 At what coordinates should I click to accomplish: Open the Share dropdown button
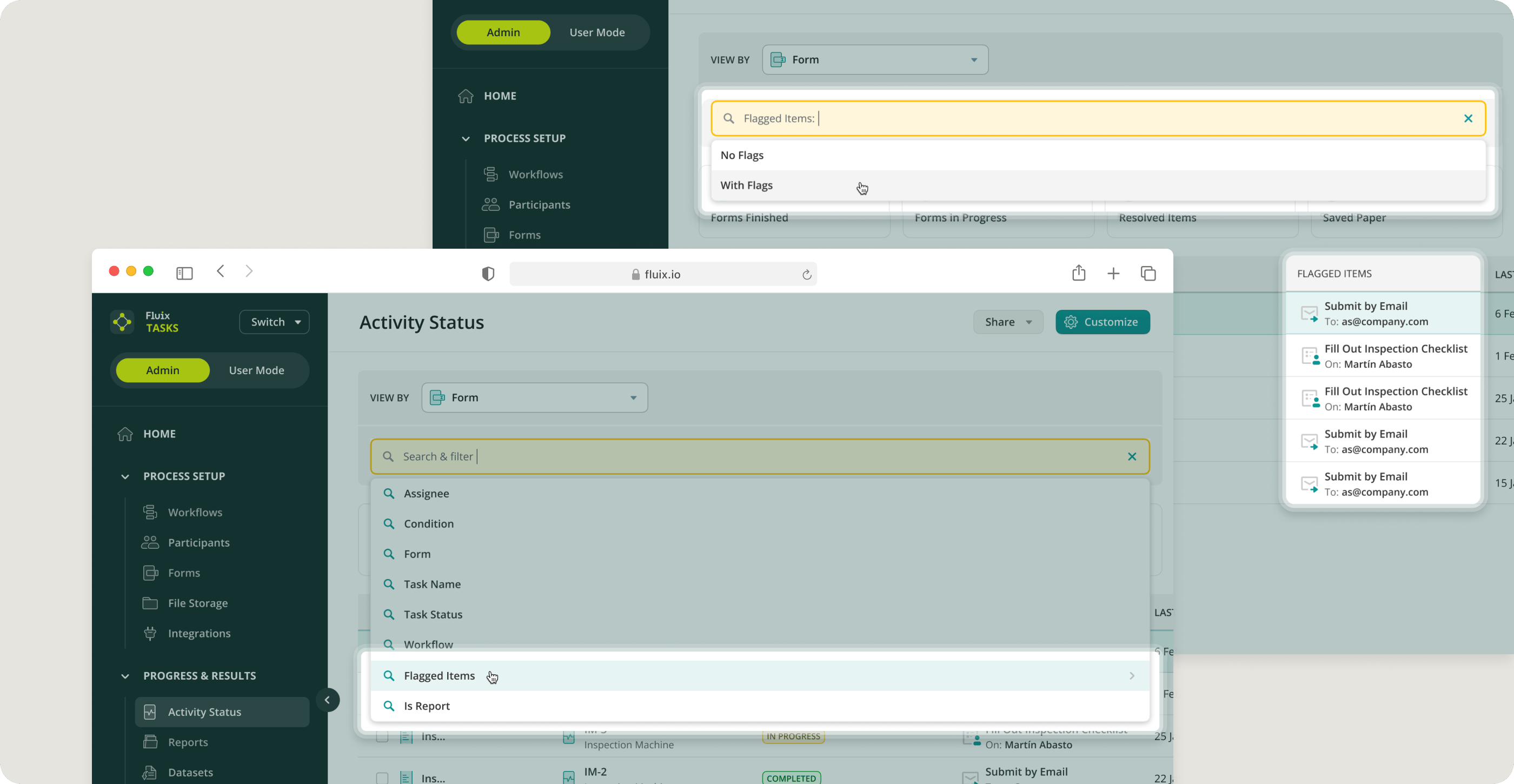(1008, 322)
